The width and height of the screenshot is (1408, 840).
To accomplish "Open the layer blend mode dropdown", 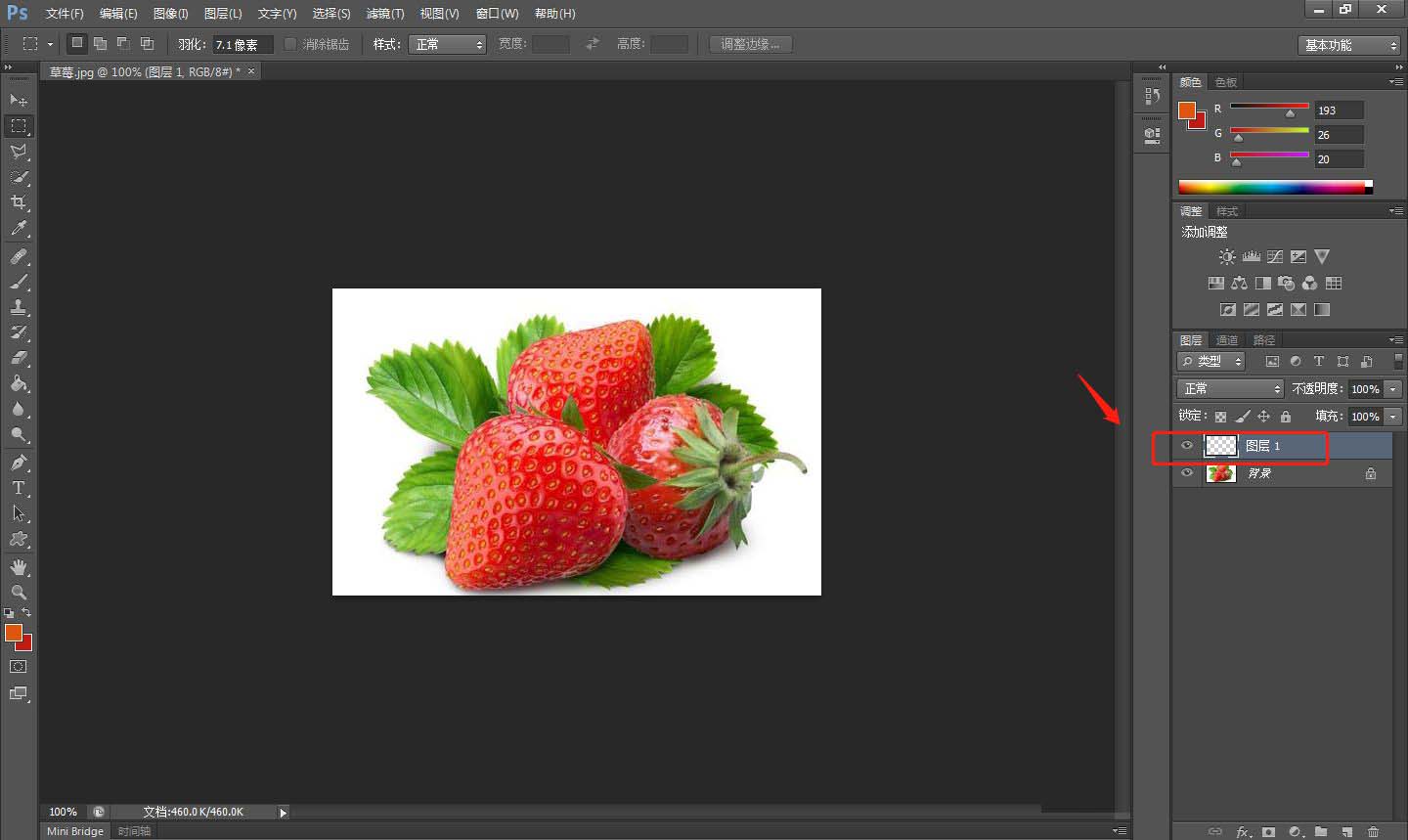I will (1229, 389).
